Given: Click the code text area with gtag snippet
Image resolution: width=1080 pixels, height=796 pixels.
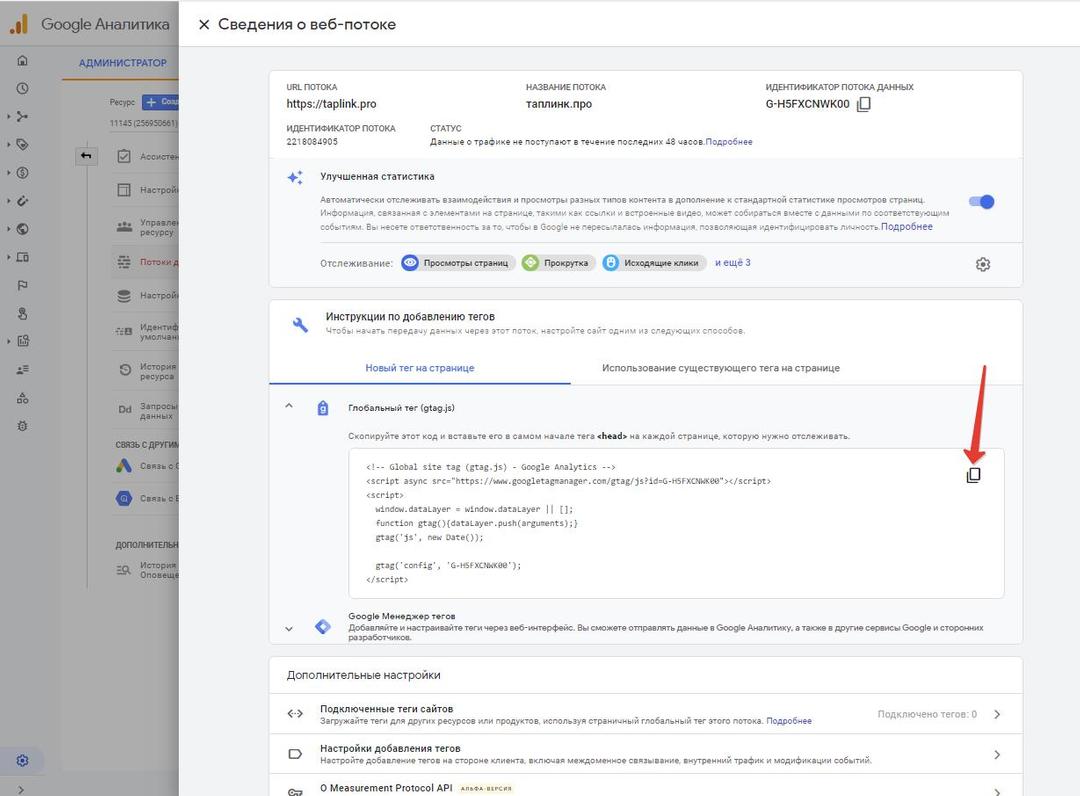Looking at the screenshot, I should 676,523.
